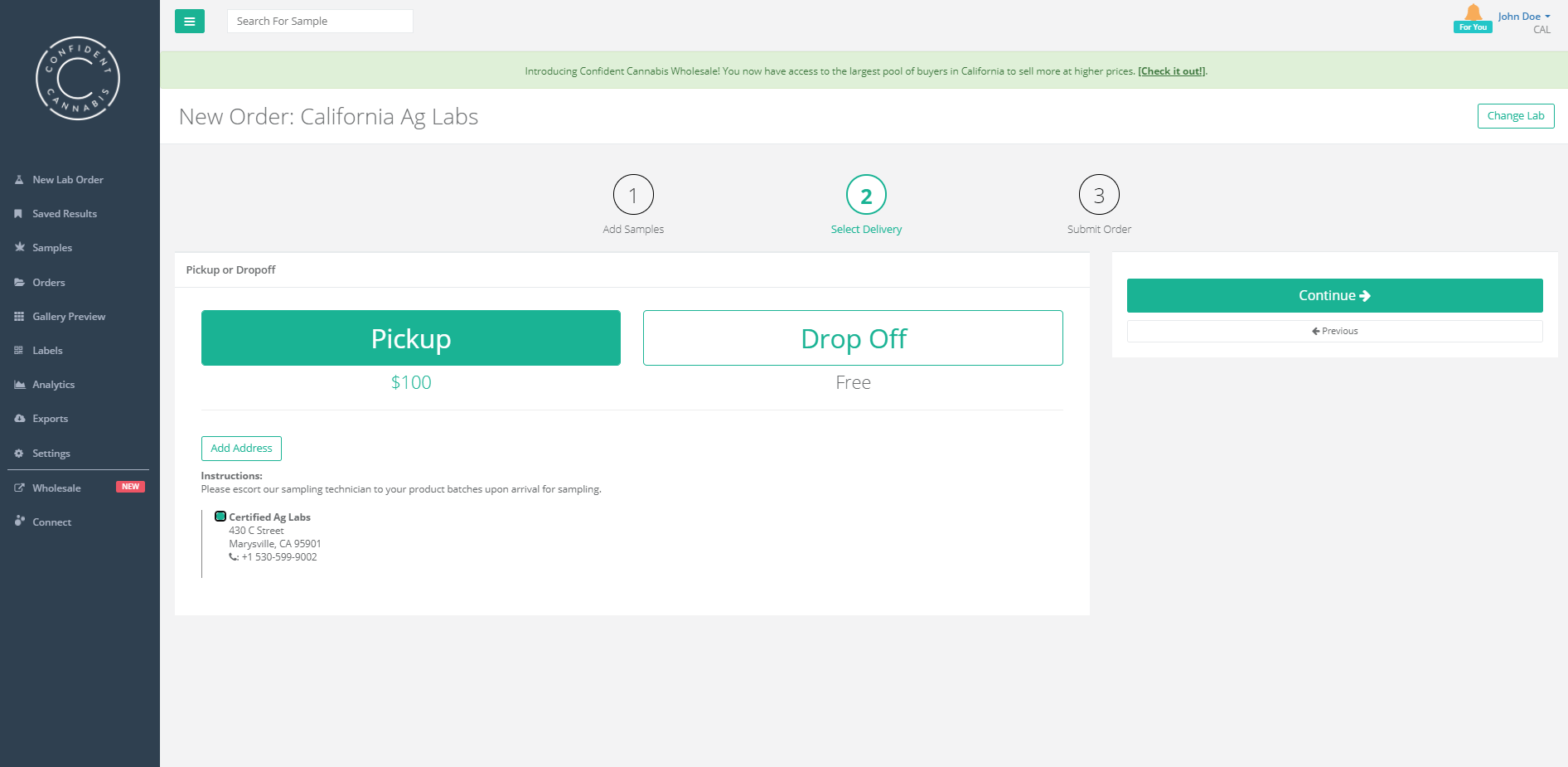
Task: Click the Free drop off price
Action: [853, 382]
